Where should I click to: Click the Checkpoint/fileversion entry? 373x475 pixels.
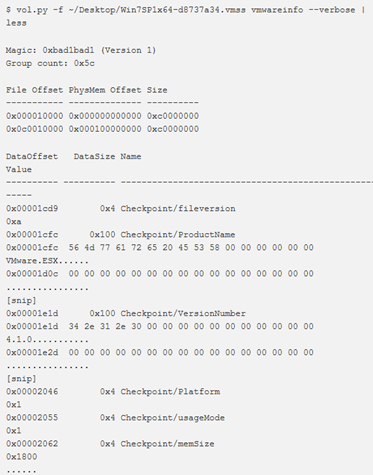(x=178, y=209)
